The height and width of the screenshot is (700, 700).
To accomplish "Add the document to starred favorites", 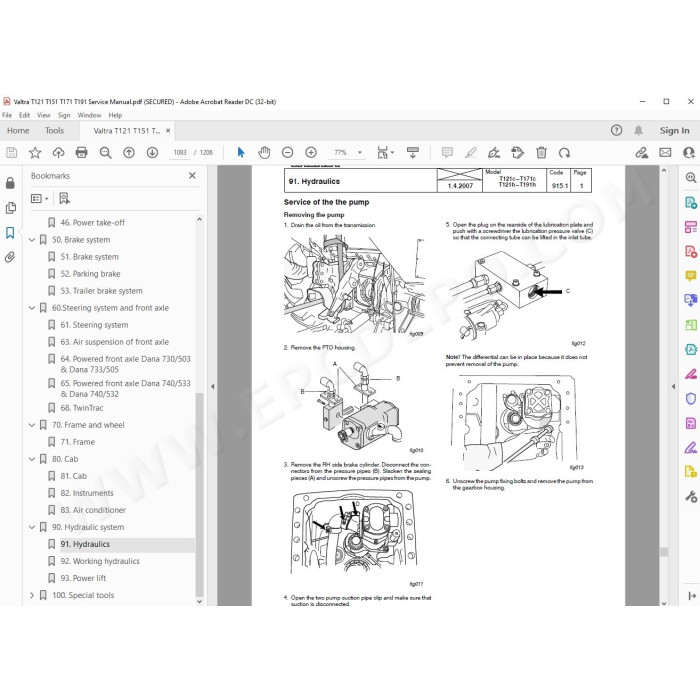I will pyautogui.click(x=35, y=153).
